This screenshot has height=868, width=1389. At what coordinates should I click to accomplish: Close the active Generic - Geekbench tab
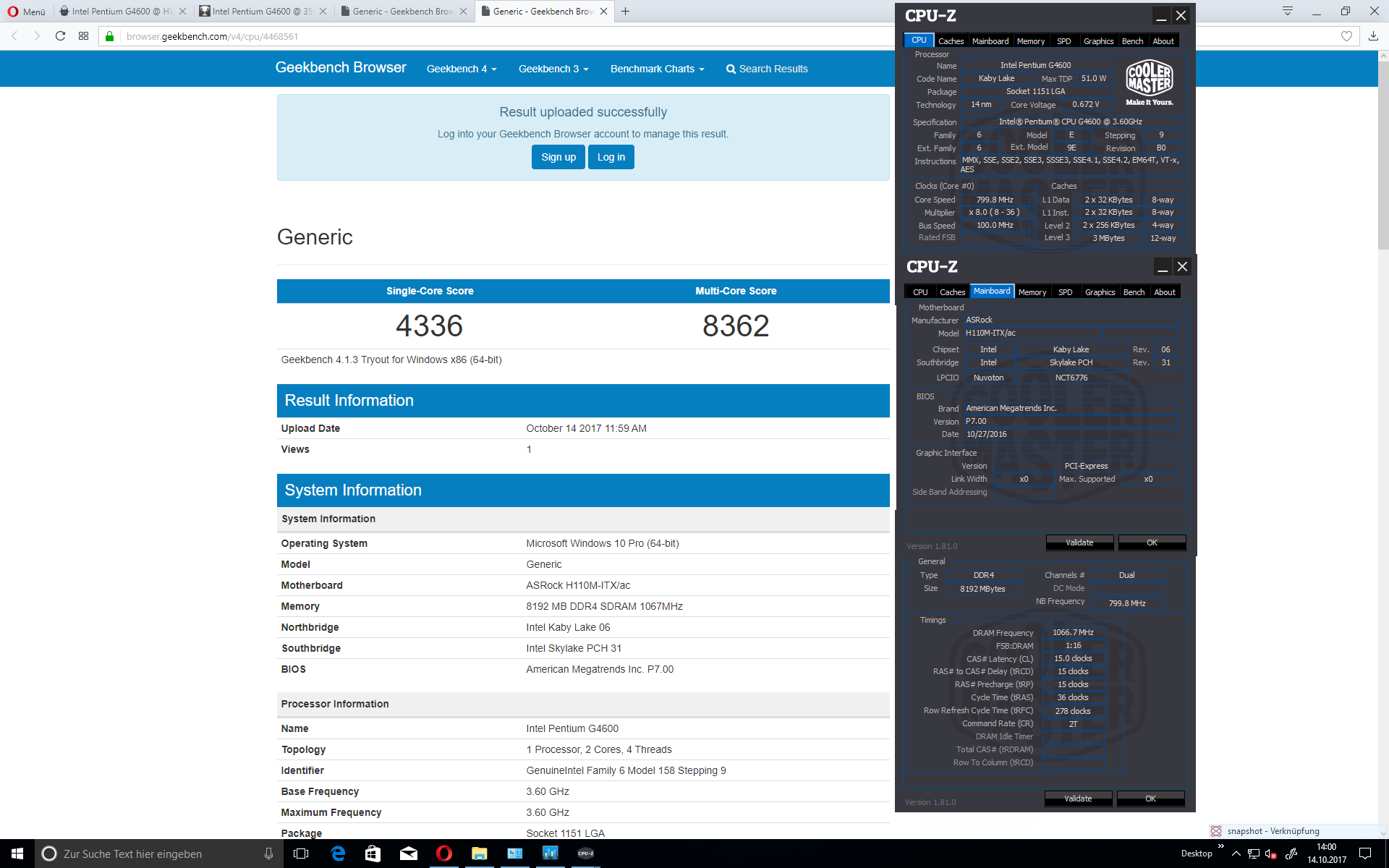603,11
